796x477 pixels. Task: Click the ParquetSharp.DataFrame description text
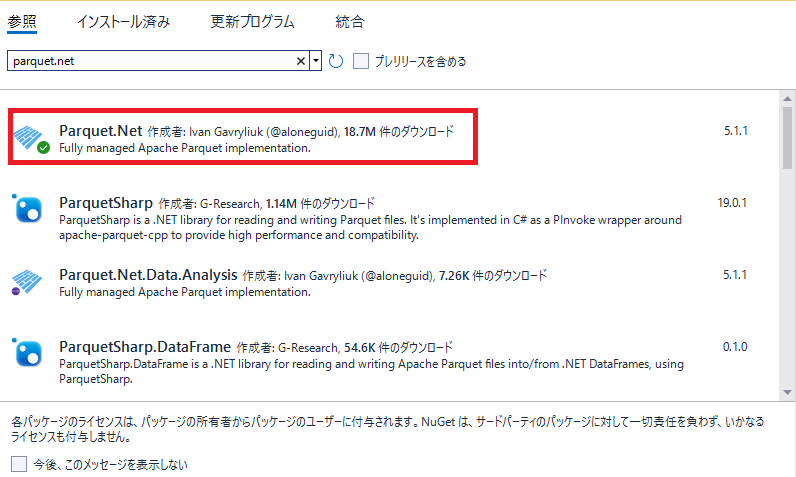pyautogui.click(x=371, y=371)
